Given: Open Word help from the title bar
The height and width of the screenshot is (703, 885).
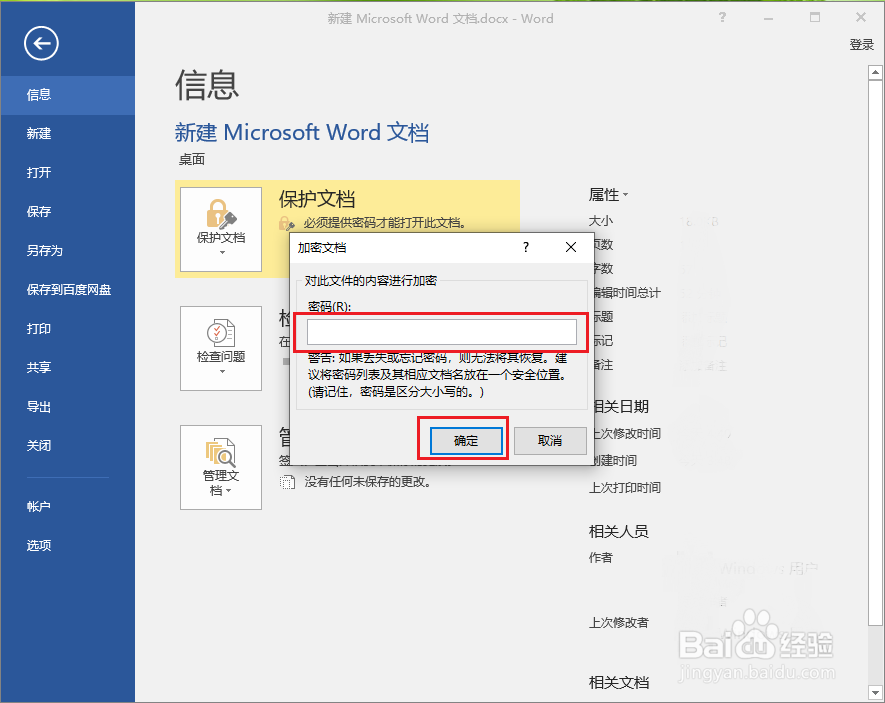Looking at the screenshot, I should point(722,17).
